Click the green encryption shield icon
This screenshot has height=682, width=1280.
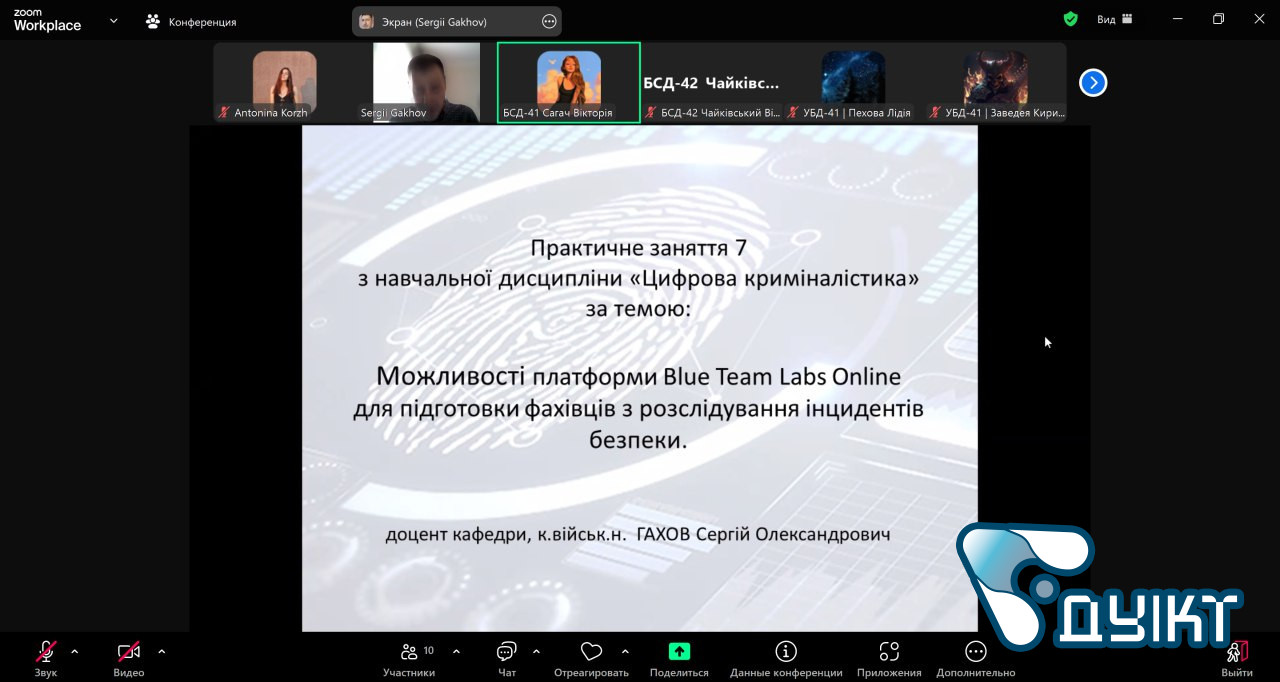1070,19
